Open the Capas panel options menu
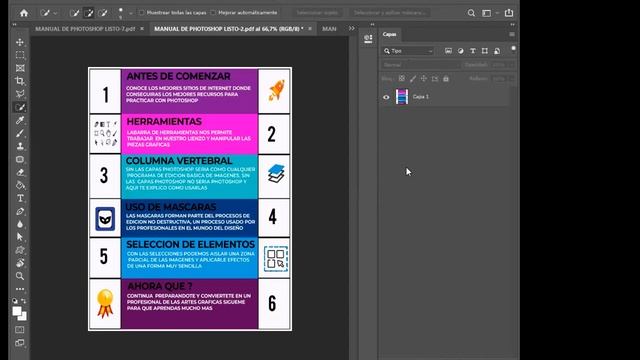Image resolution: width=640 pixels, height=360 pixels. click(x=512, y=35)
